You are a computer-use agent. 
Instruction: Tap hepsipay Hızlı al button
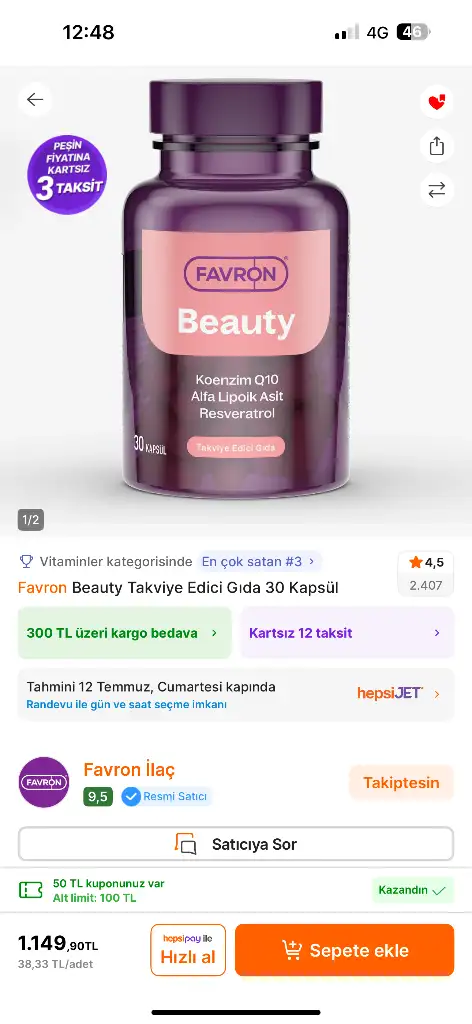point(188,950)
